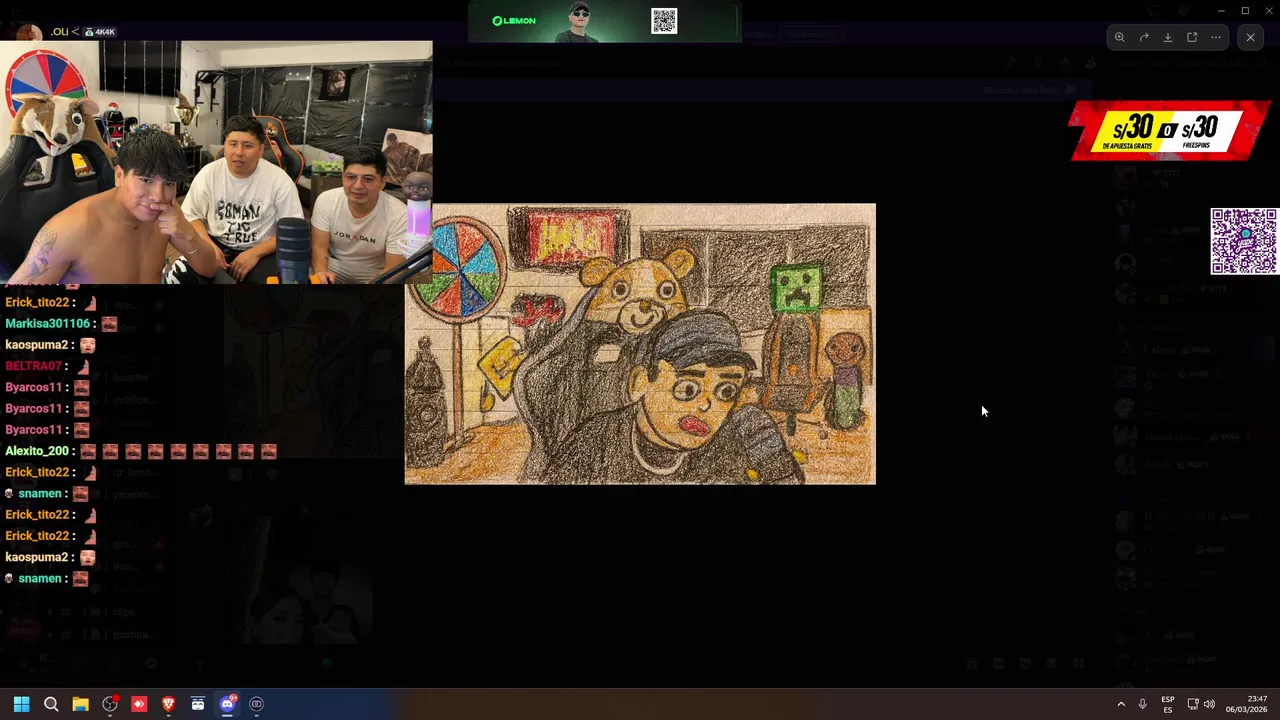This screenshot has width=1280, height=720.
Task: Open Discord from the taskbar
Action: pyautogui.click(x=227, y=704)
